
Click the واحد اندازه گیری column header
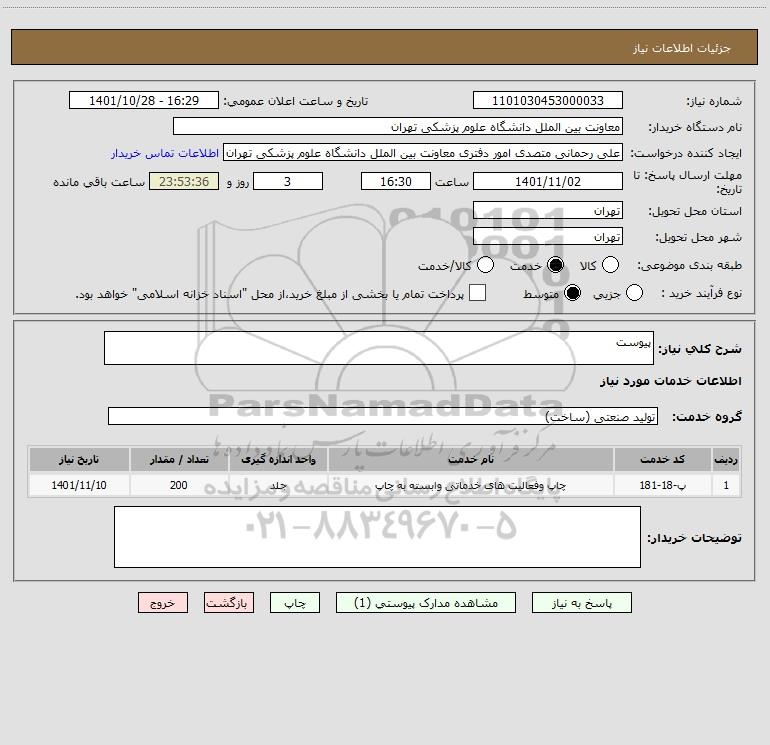(x=278, y=459)
